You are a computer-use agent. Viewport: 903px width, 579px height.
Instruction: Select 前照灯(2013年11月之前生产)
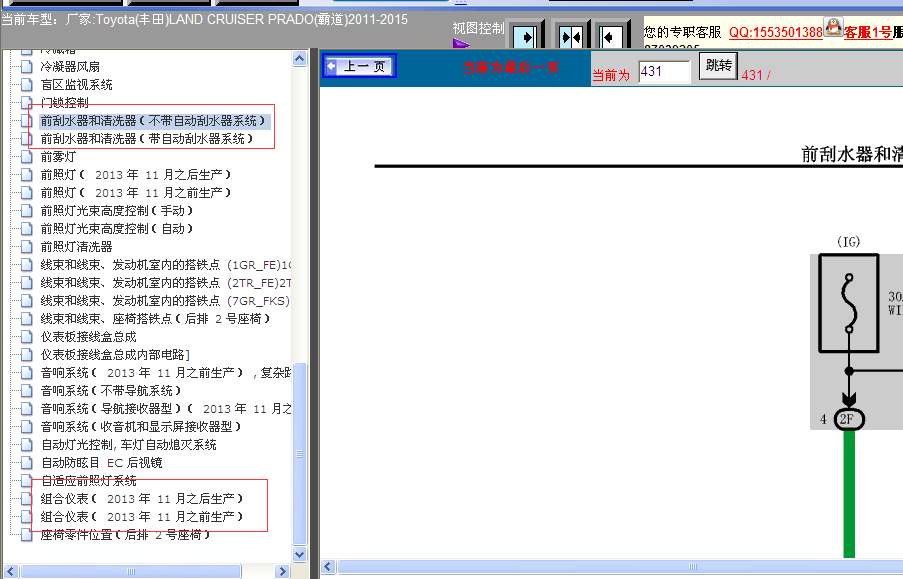(135, 192)
